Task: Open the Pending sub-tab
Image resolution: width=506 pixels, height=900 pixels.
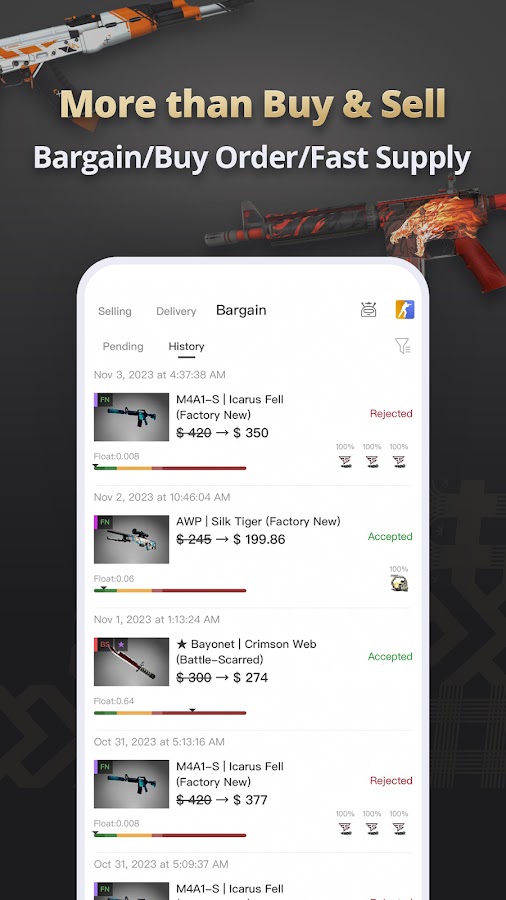Action: pos(123,346)
